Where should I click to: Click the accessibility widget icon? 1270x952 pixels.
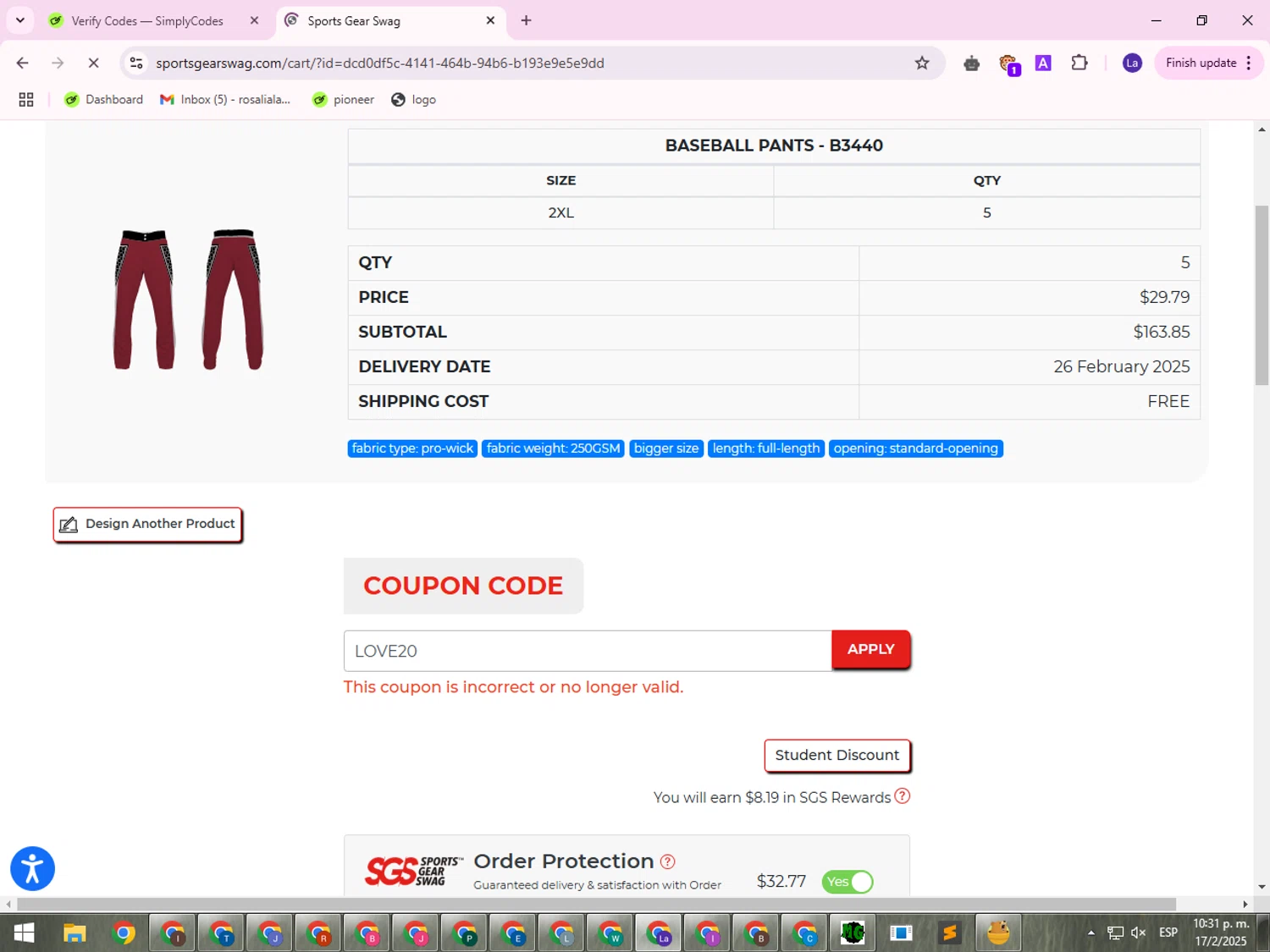click(32, 868)
